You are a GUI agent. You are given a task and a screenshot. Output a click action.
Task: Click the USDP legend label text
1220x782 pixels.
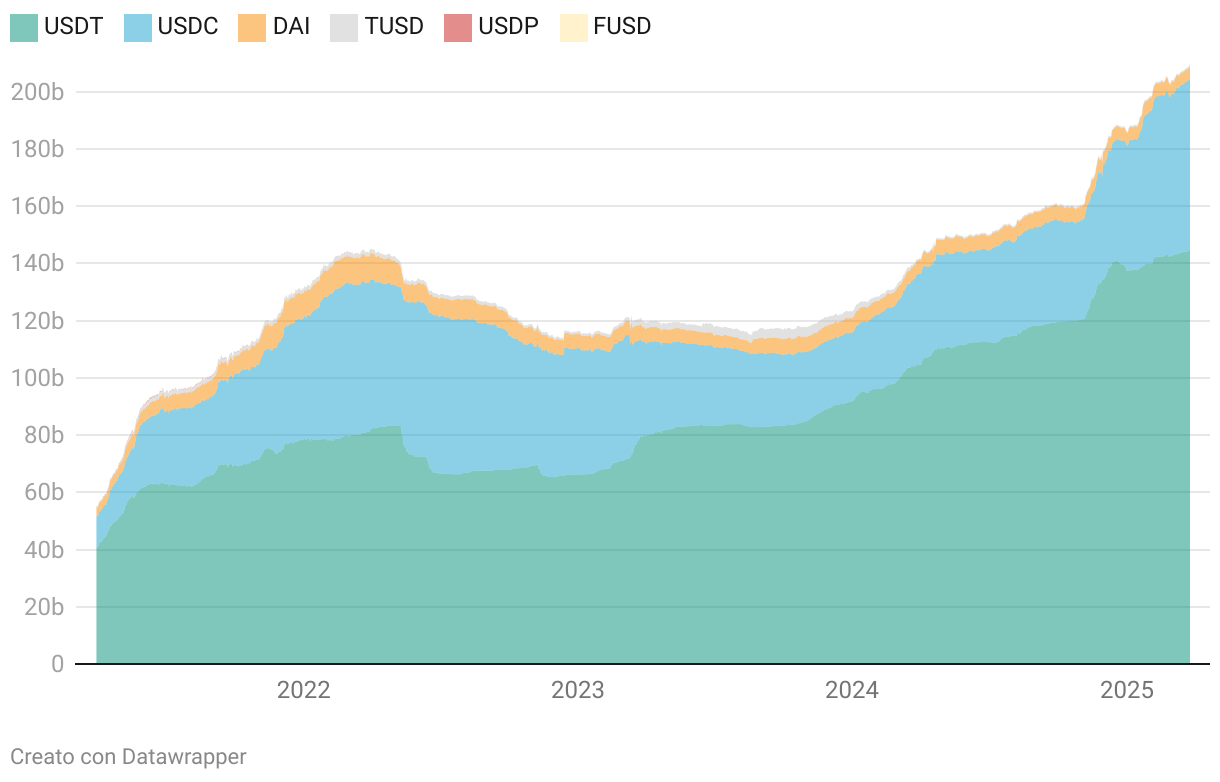pyautogui.click(x=508, y=27)
